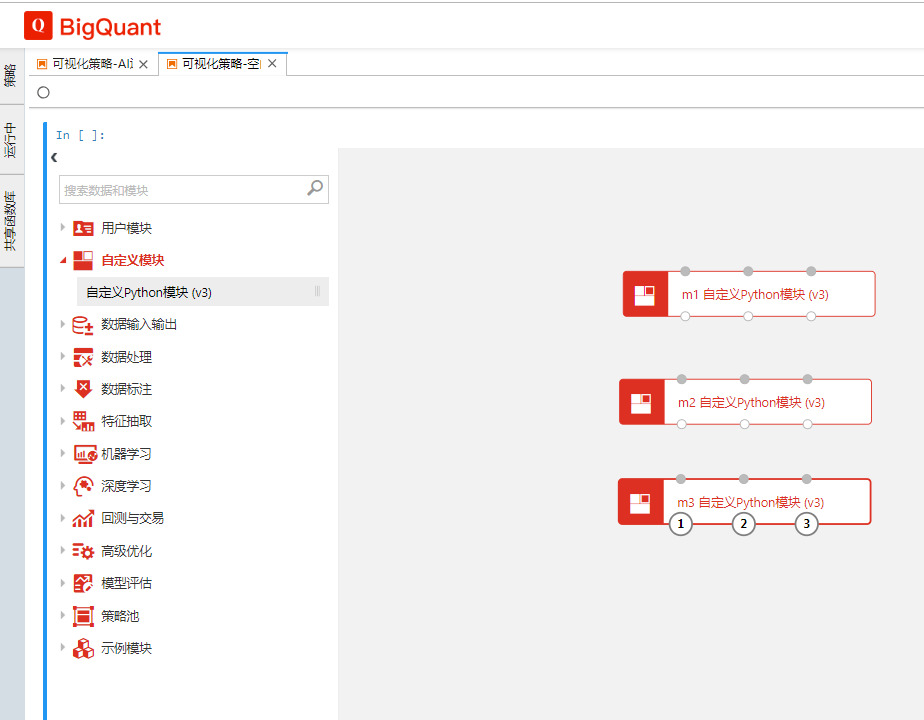Image resolution: width=924 pixels, height=720 pixels.
Task: Click the drag handle on 自定义Python模块 row
Action: point(318,291)
